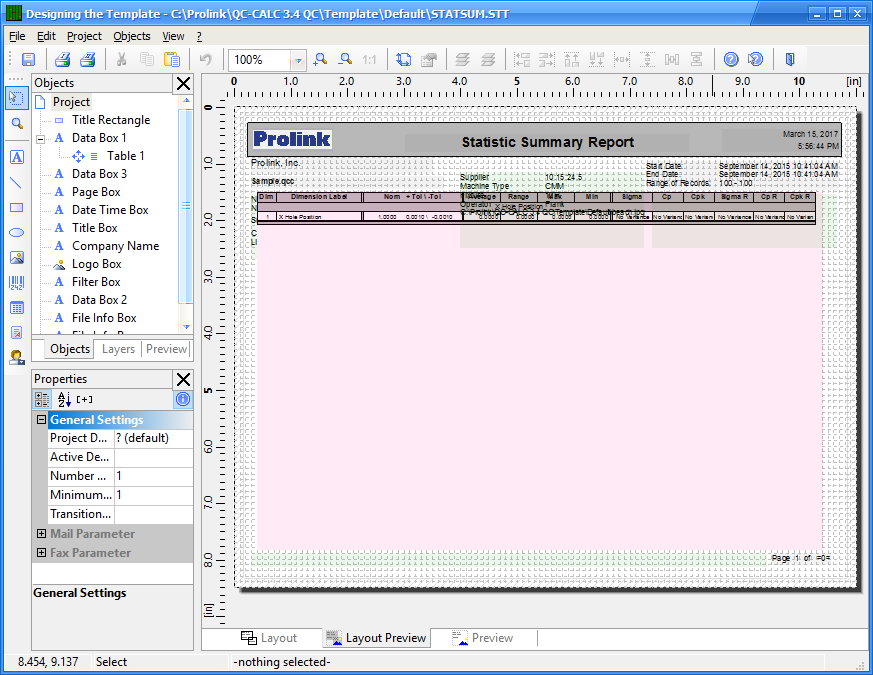Click the Zoom Out magnifier icon

(346, 60)
